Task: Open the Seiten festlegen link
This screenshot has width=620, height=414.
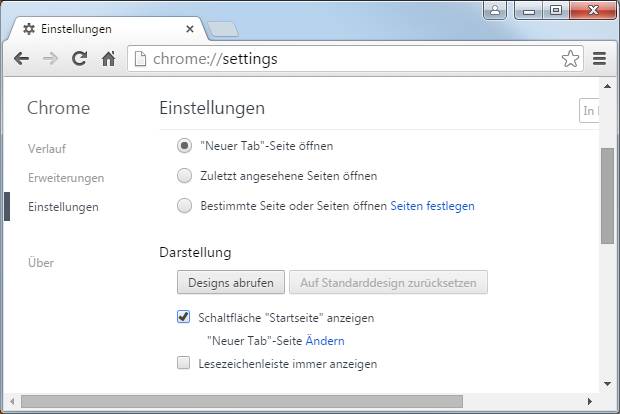Action: (x=432, y=206)
